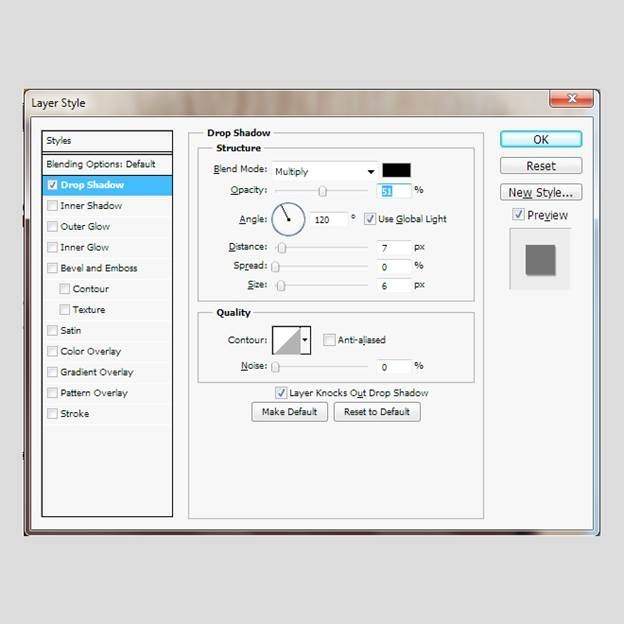
Task: Select Blending Options: Default
Action: [x=101, y=164]
